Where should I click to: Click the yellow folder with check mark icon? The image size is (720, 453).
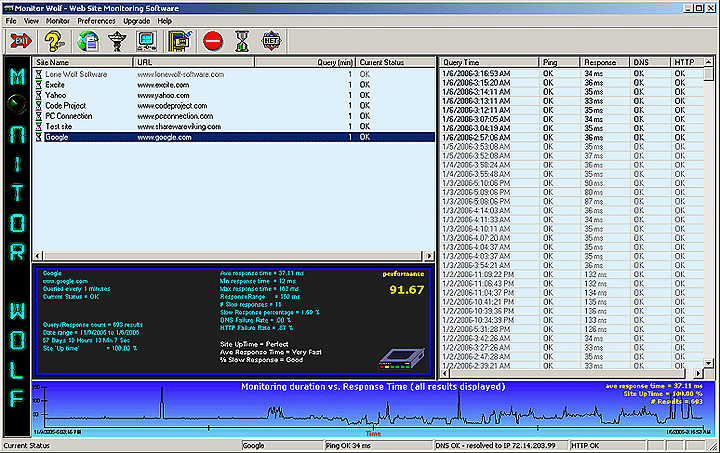coord(180,41)
